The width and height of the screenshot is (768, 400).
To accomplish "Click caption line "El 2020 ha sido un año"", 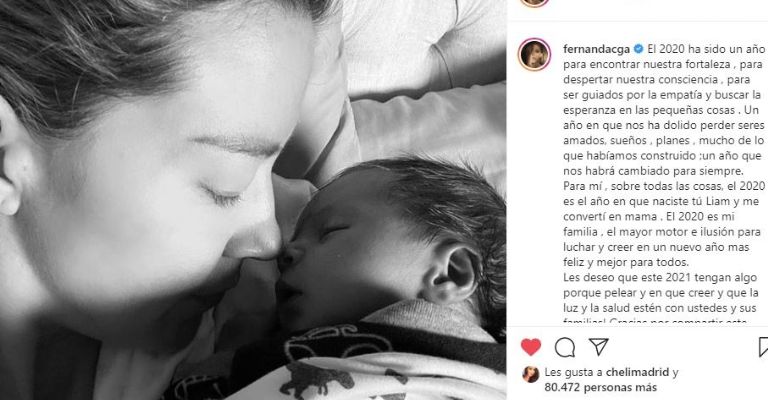I will (706, 49).
